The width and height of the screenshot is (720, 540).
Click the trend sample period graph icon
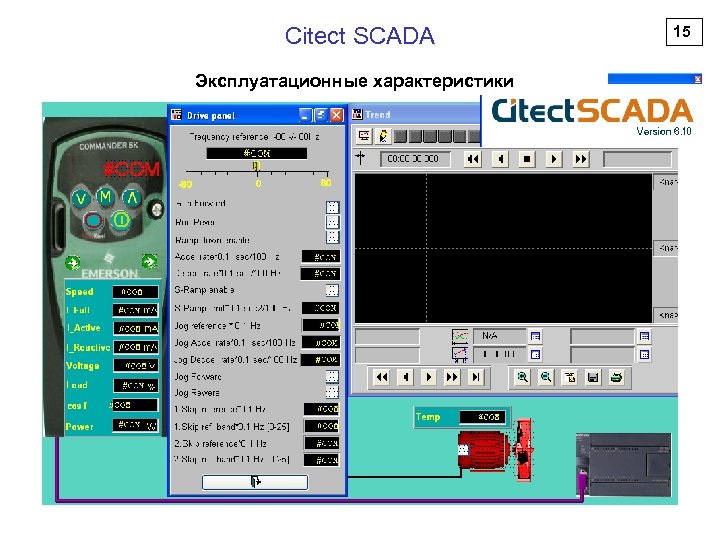(460, 354)
